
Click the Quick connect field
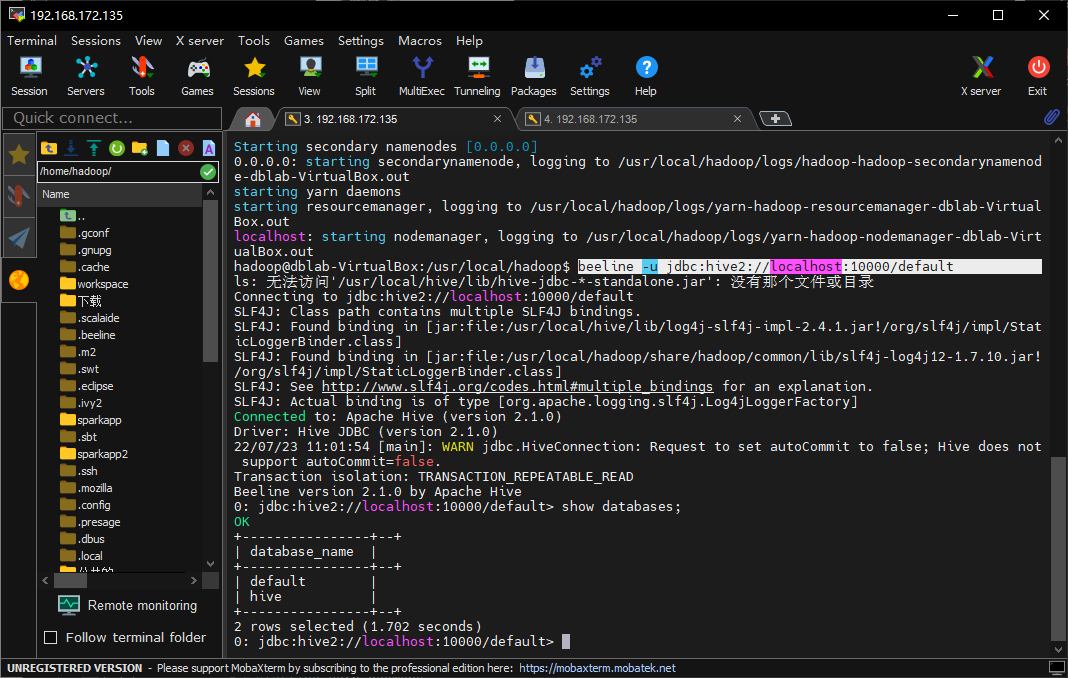click(x=112, y=118)
